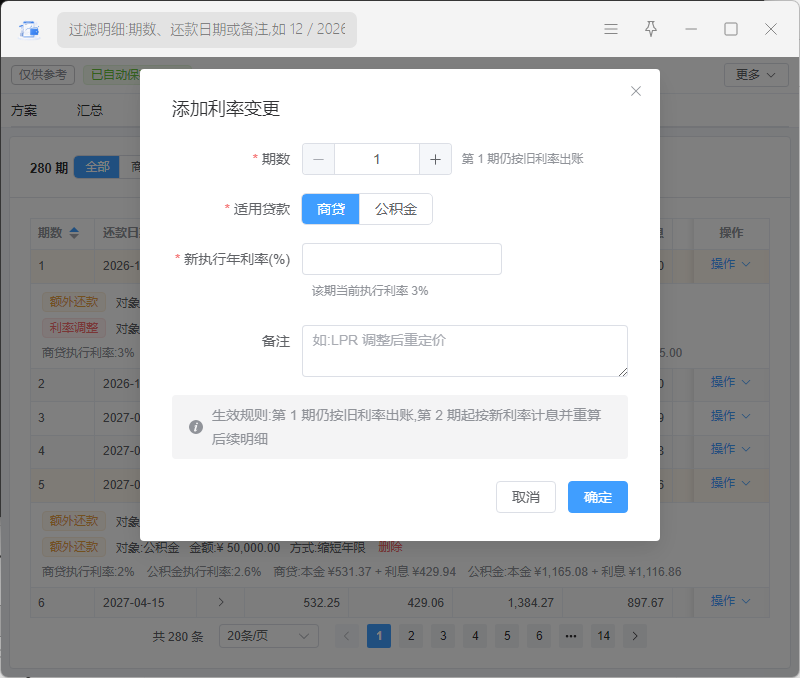Go to pagination page 14

point(604,636)
